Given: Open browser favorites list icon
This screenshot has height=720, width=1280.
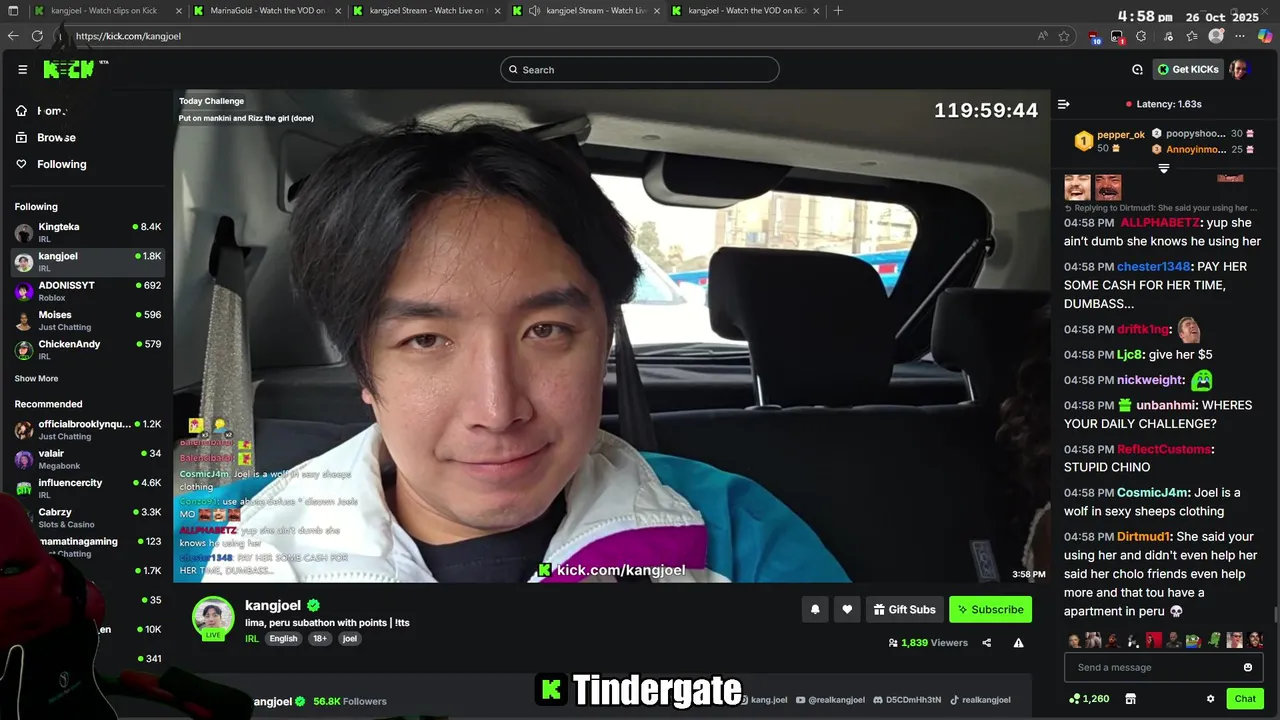Looking at the screenshot, I should 1192,36.
